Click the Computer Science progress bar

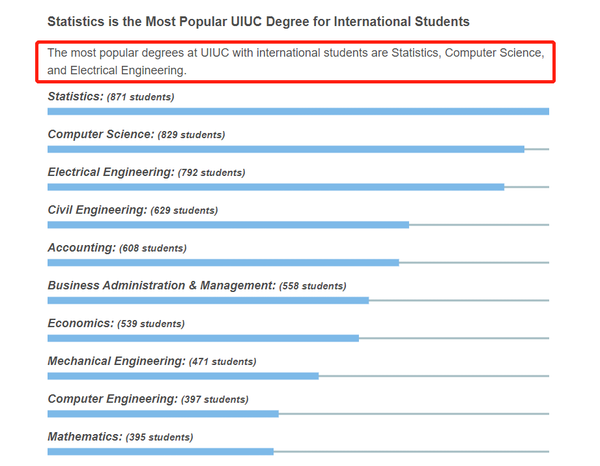pyautogui.click(x=286, y=149)
